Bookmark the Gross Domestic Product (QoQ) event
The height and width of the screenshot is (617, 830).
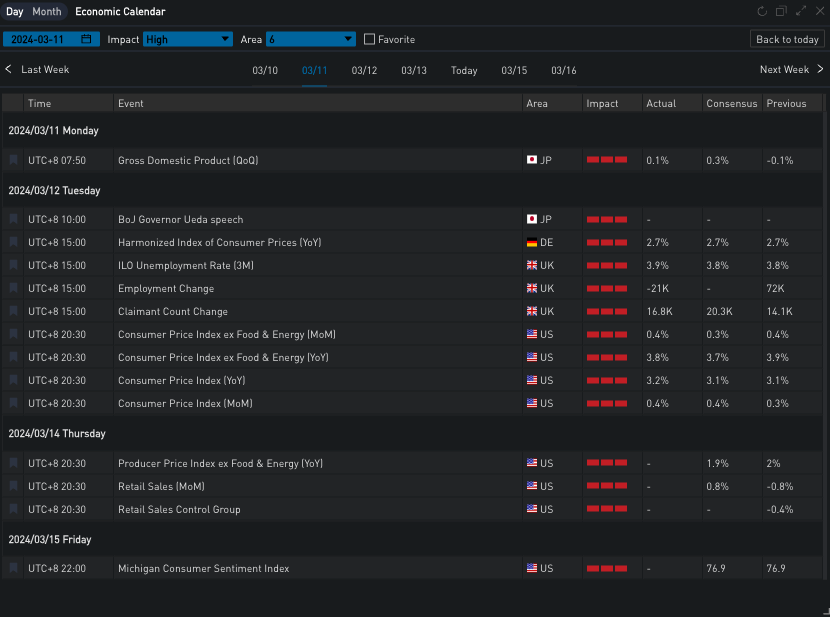coord(14,160)
